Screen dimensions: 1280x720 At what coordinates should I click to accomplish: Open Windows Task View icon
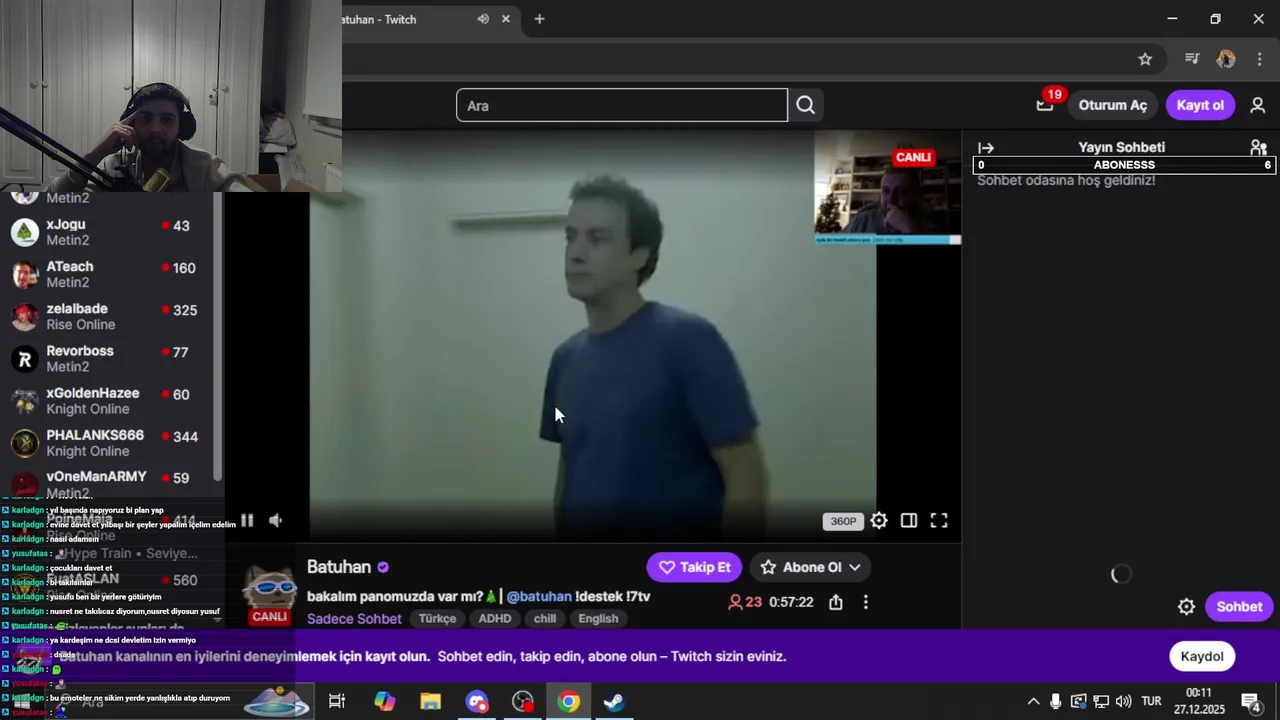[337, 701]
